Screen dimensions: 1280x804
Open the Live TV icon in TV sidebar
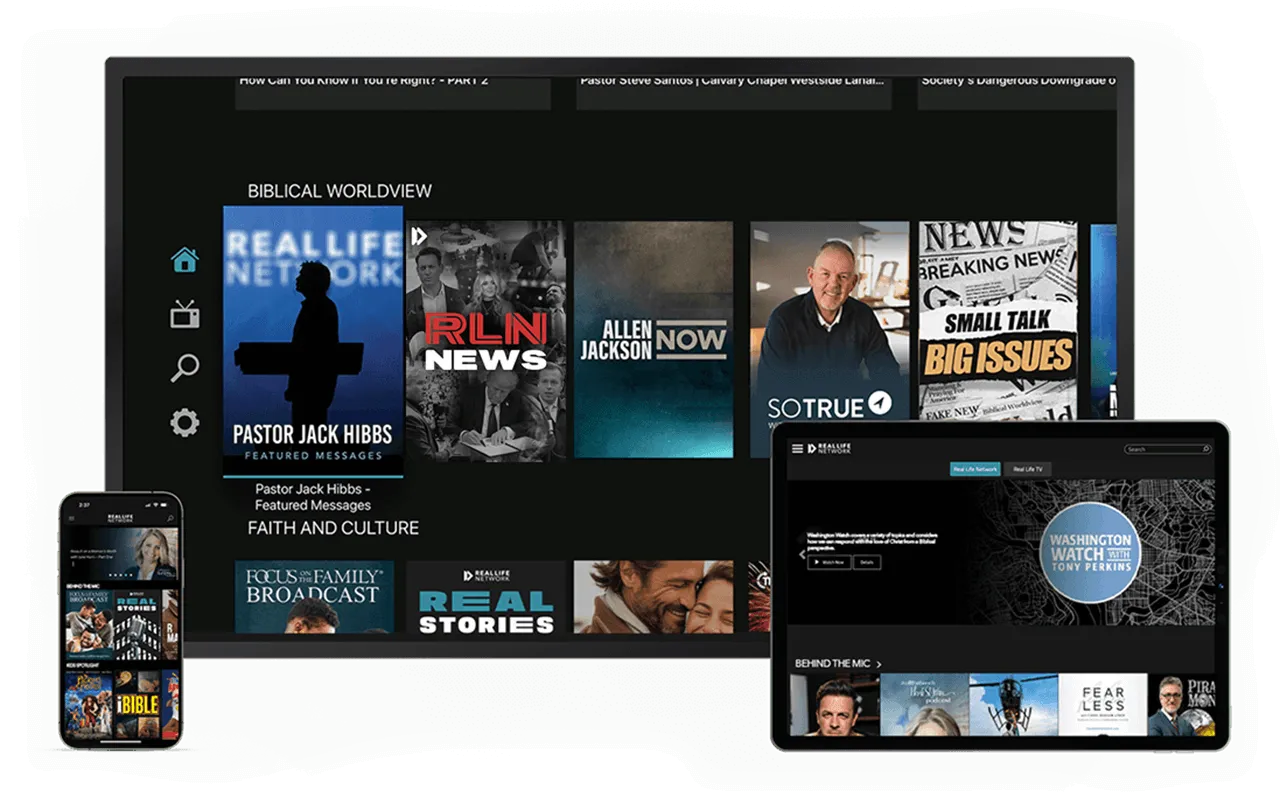coord(185,315)
